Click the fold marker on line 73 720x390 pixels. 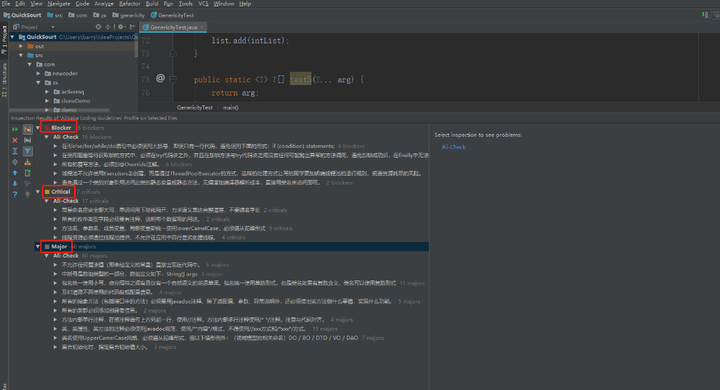[x=173, y=53]
